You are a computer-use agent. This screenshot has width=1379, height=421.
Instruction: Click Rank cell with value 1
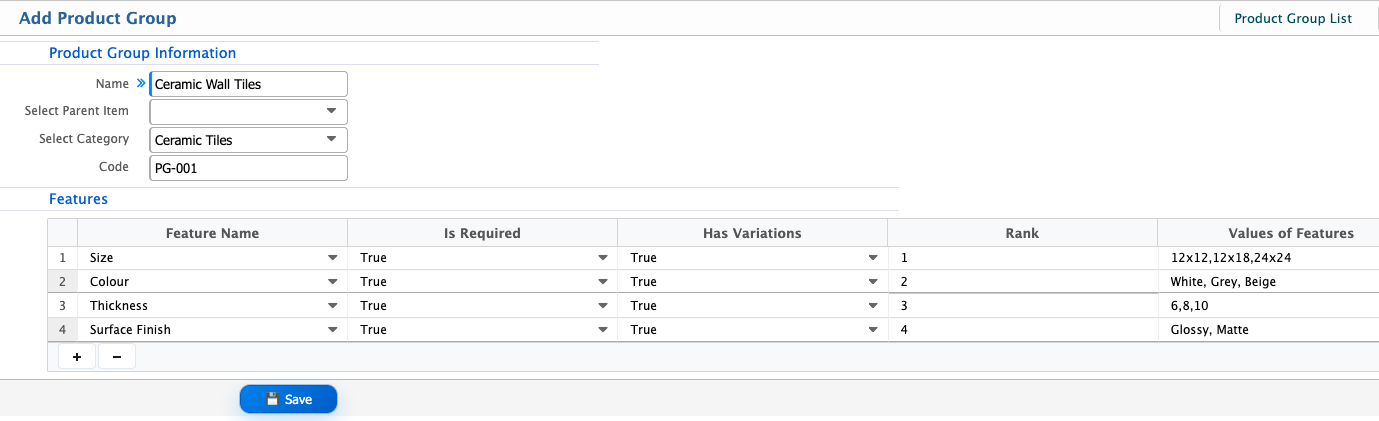pos(1022,258)
